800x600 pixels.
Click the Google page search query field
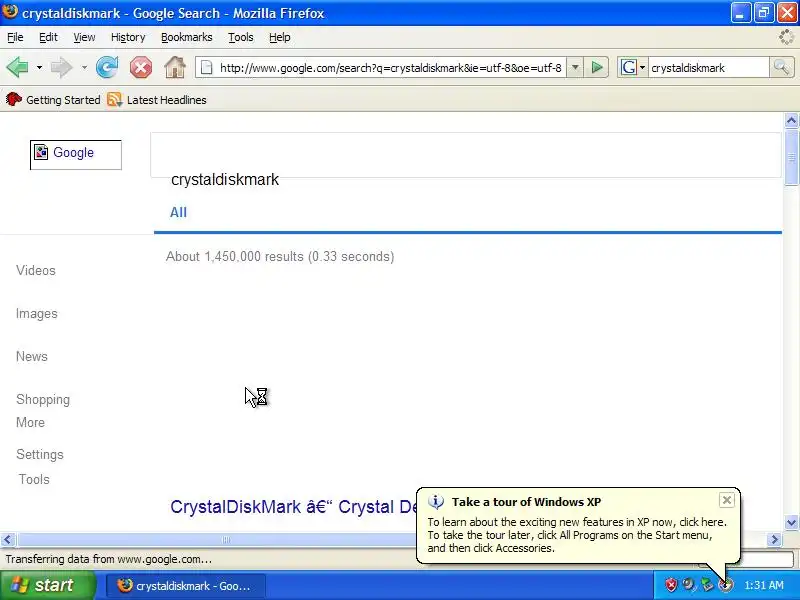[x=465, y=155]
